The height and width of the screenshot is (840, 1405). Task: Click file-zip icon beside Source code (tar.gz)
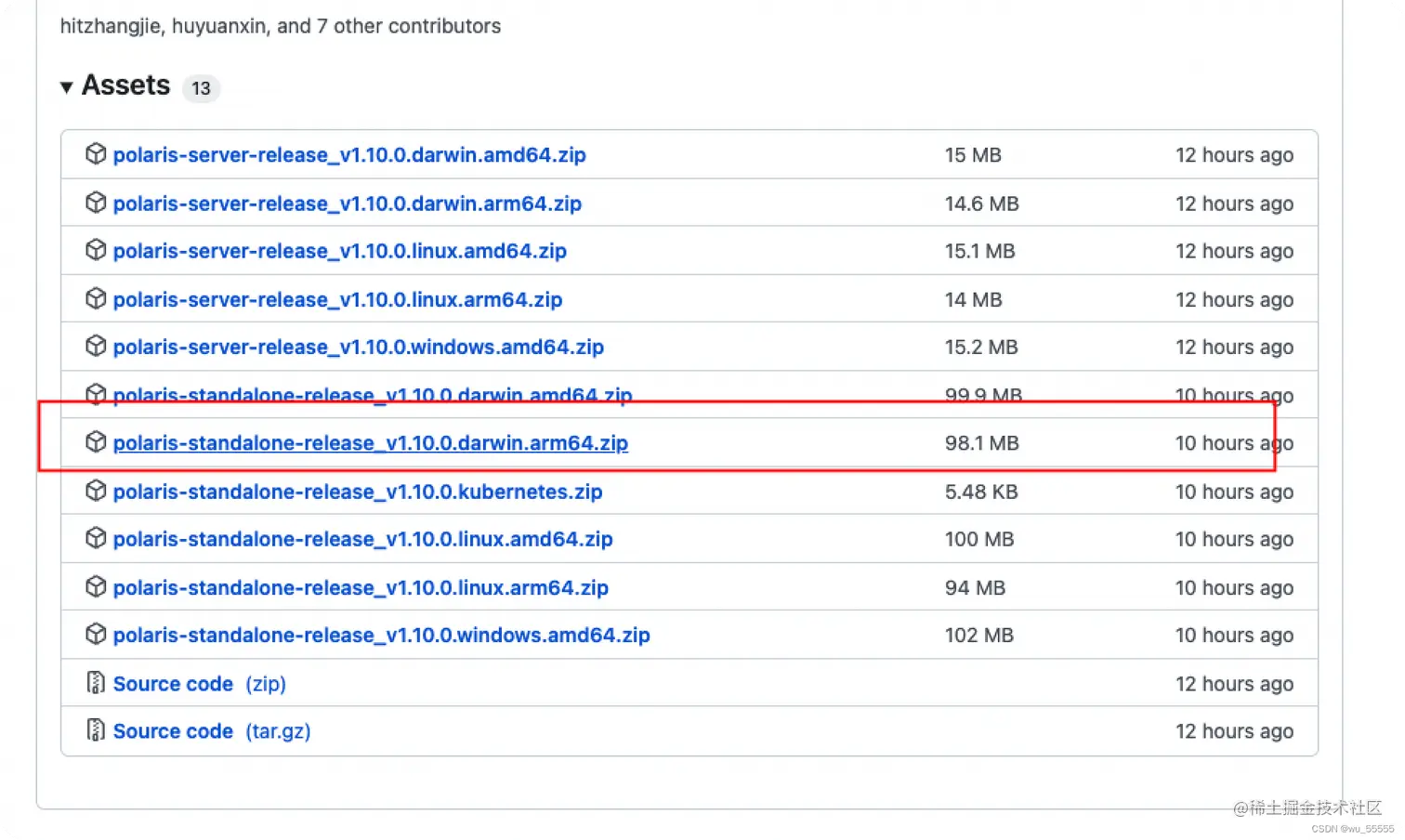pyautogui.click(x=96, y=730)
